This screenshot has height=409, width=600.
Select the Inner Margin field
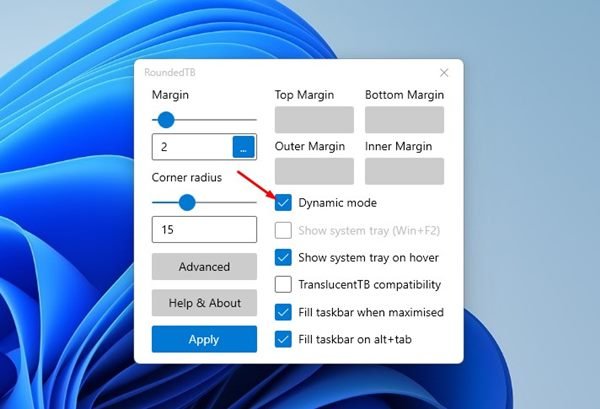(404, 171)
